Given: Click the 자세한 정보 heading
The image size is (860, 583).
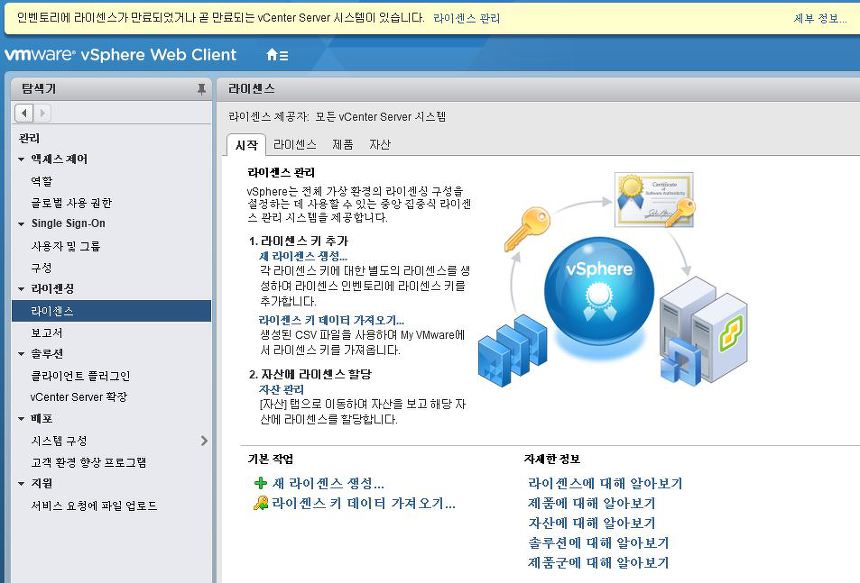Looking at the screenshot, I should pyautogui.click(x=552, y=459).
